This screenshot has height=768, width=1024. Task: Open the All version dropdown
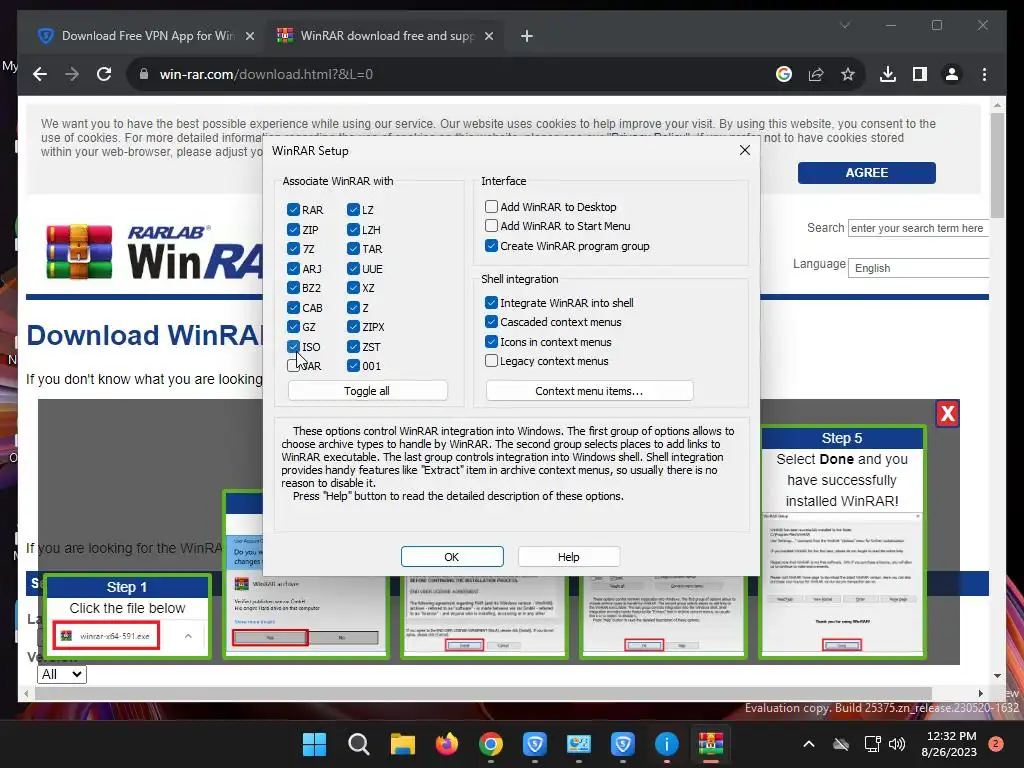point(62,674)
